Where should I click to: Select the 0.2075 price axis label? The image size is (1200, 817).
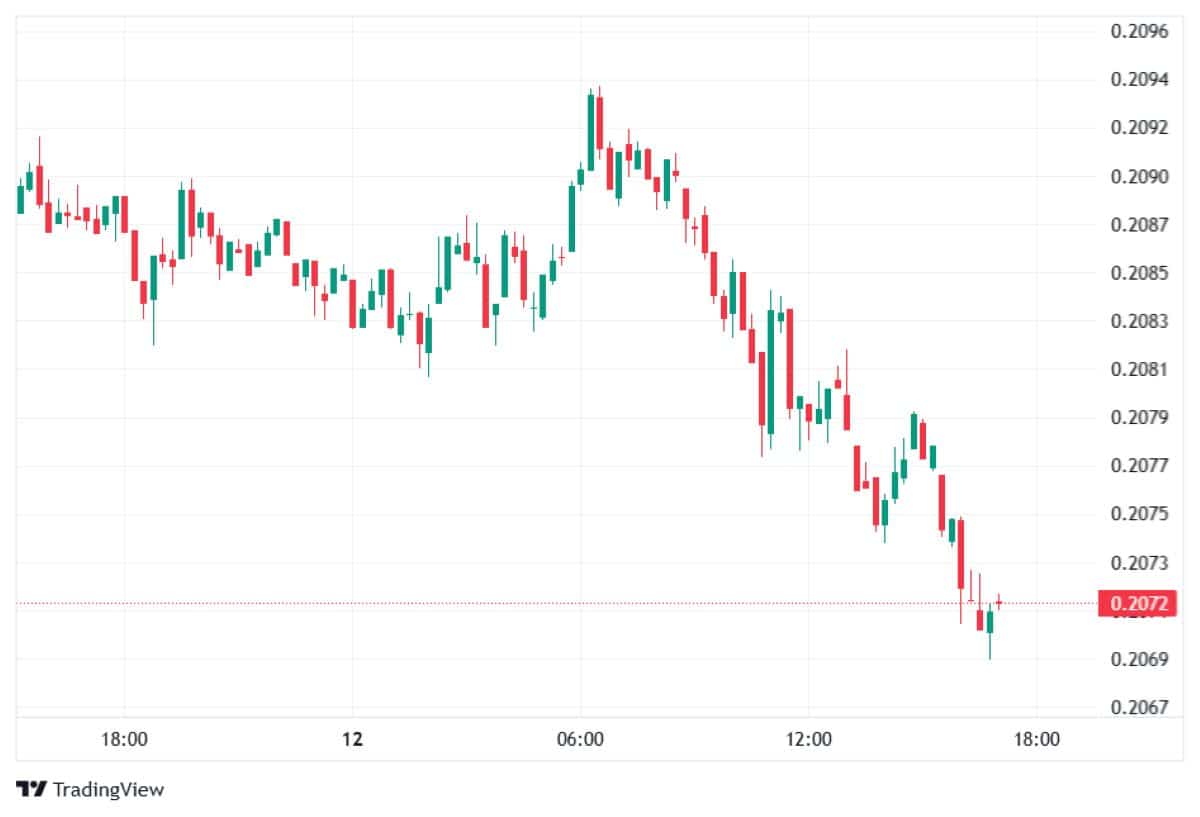(1139, 514)
